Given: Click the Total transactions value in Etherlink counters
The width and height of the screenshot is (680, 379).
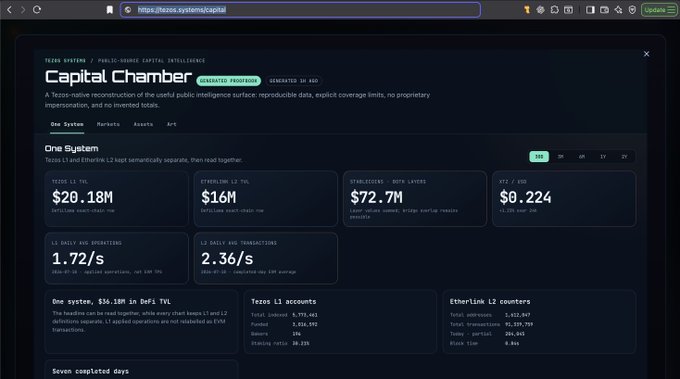Looking at the screenshot, I should pyautogui.click(x=519, y=324).
